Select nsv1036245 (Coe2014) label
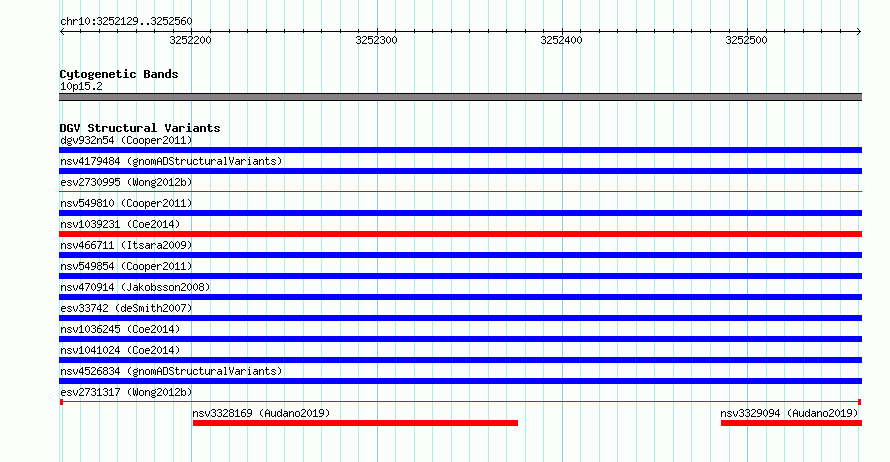The width and height of the screenshot is (890, 462). [x=120, y=329]
